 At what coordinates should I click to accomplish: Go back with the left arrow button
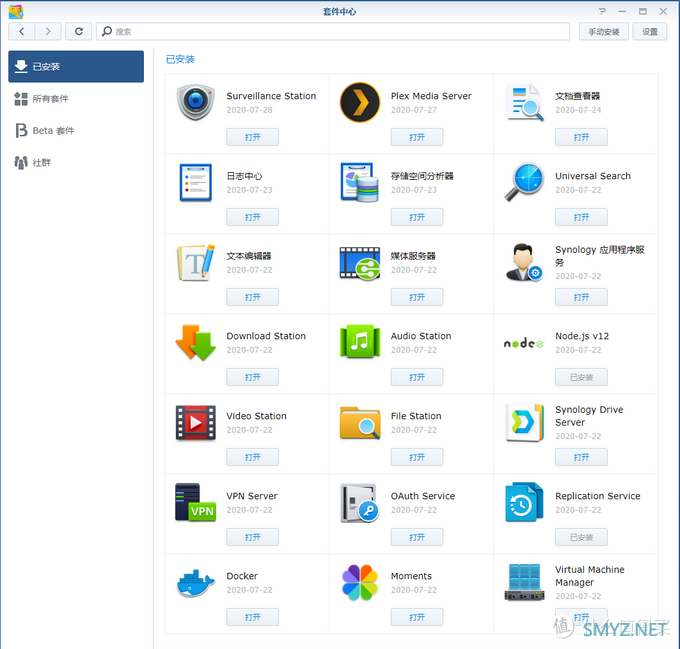coord(22,31)
